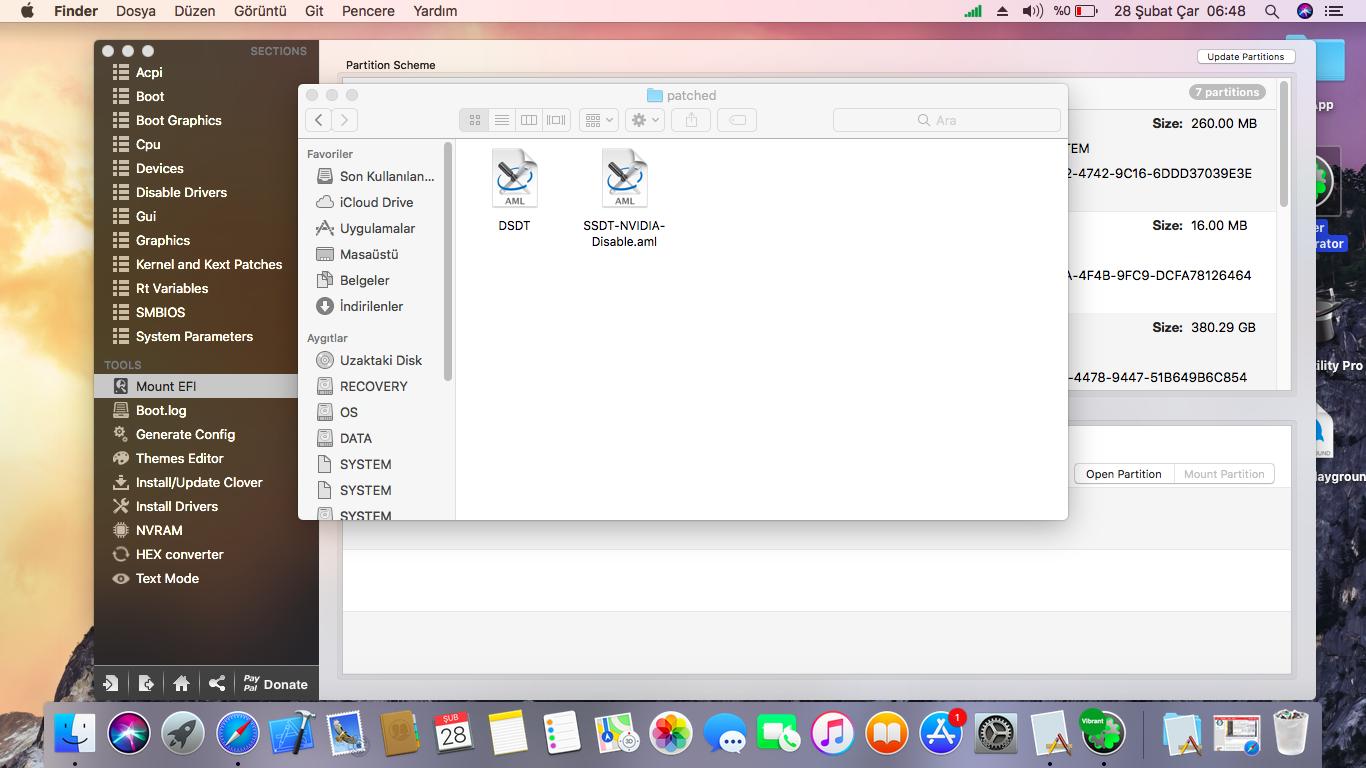Open the Install Drivers tool
This screenshot has height=768, width=1366.
coord(176,506)
